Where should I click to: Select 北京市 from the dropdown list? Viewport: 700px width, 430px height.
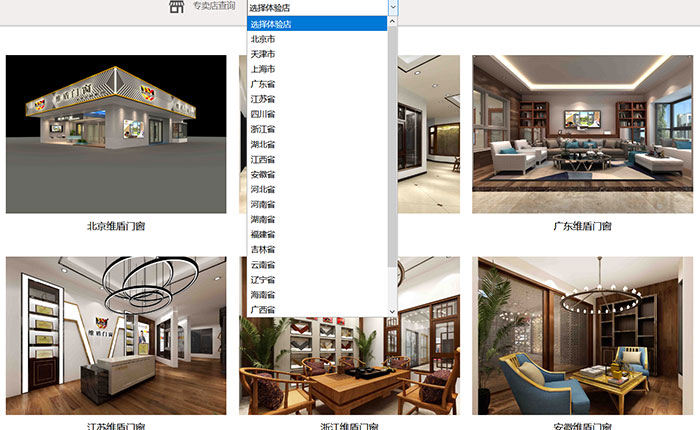tap(263, 39)
